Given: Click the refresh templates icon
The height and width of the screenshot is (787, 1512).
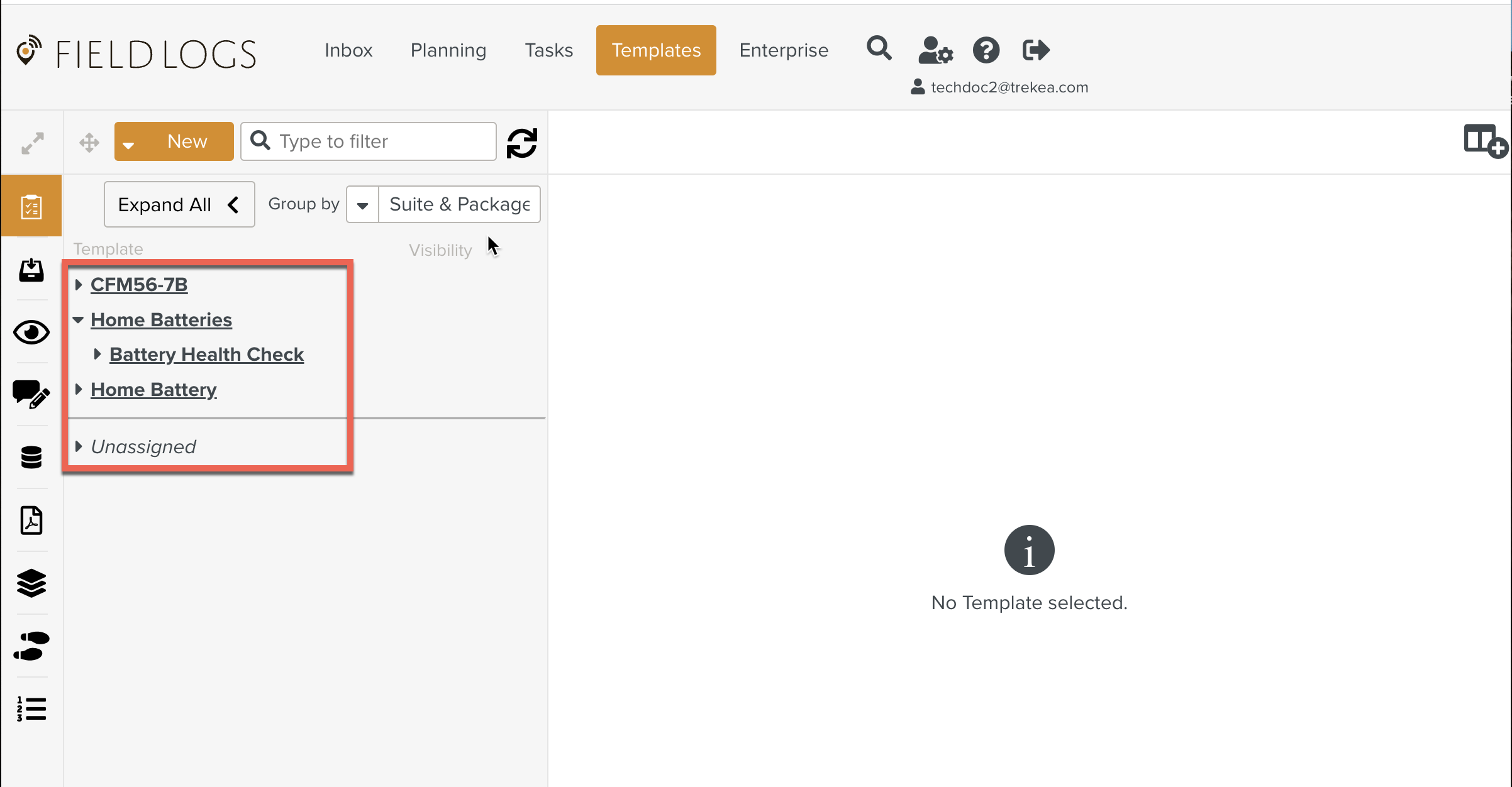Looking at the screenshot, I should pyautogui.click(x=521, y=143).
